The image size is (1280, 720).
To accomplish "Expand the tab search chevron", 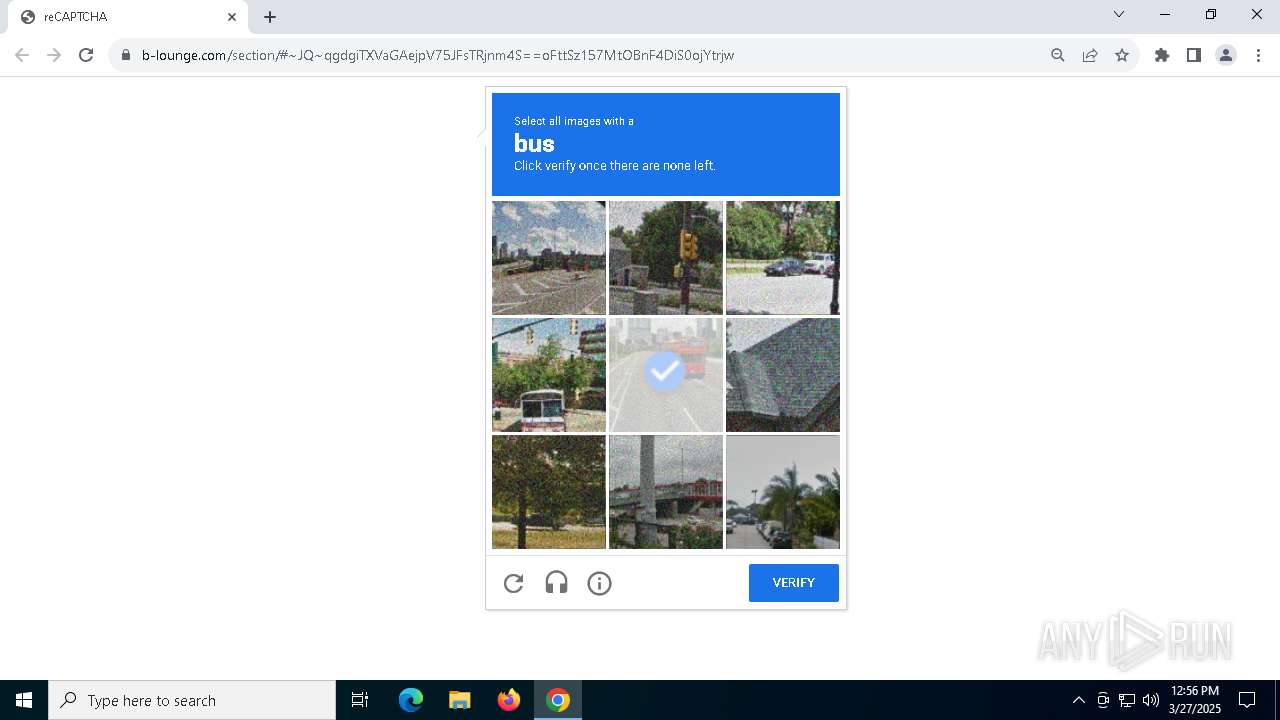I will coord(1119,14).
